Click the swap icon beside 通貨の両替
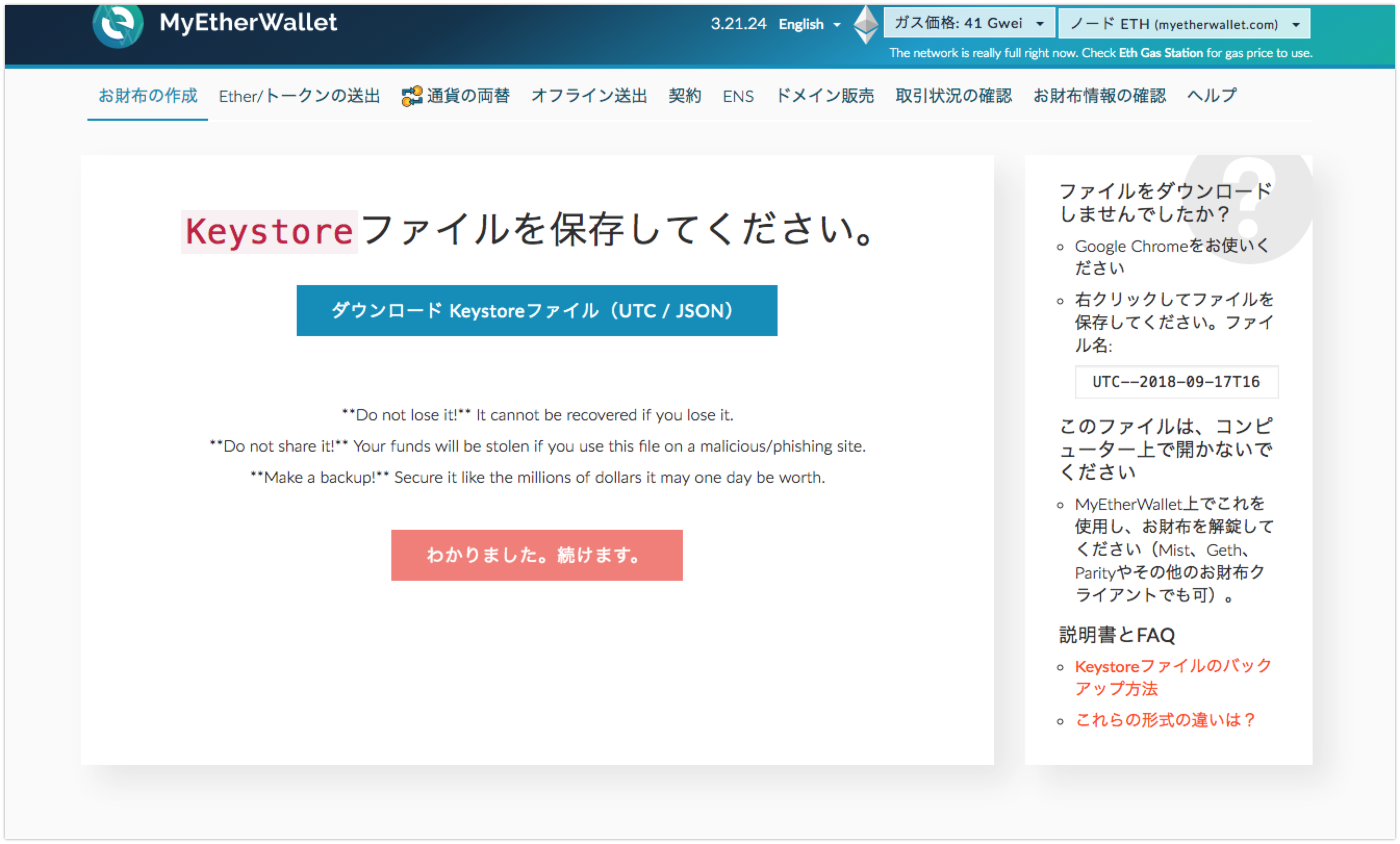Viewport: 1400px width, 844px height. tap(411, 96)
